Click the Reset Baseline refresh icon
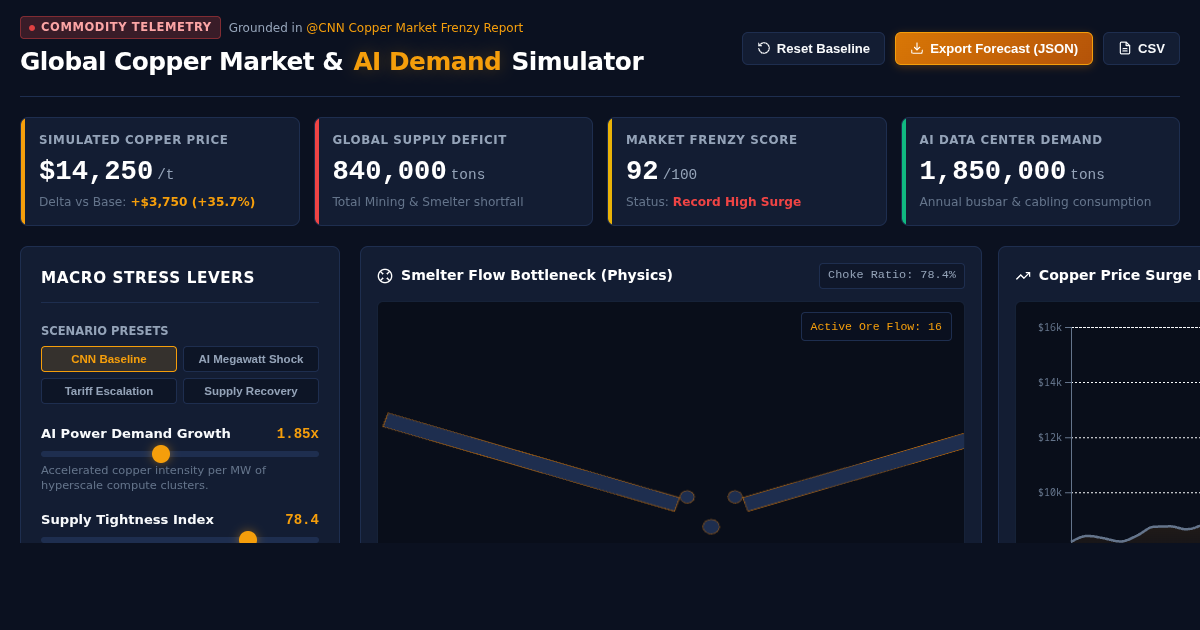 [x=764, y=48]
